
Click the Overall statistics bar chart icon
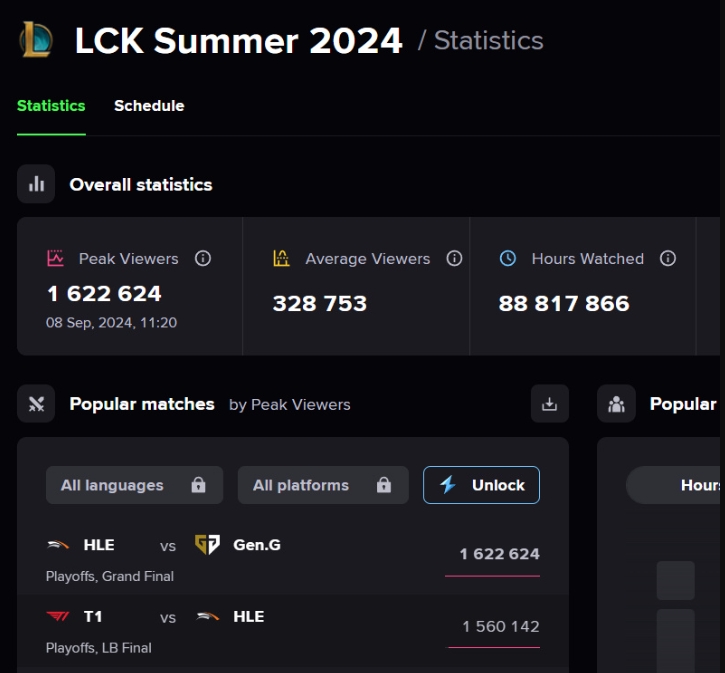pyautogui.click(x=36, y=184)
